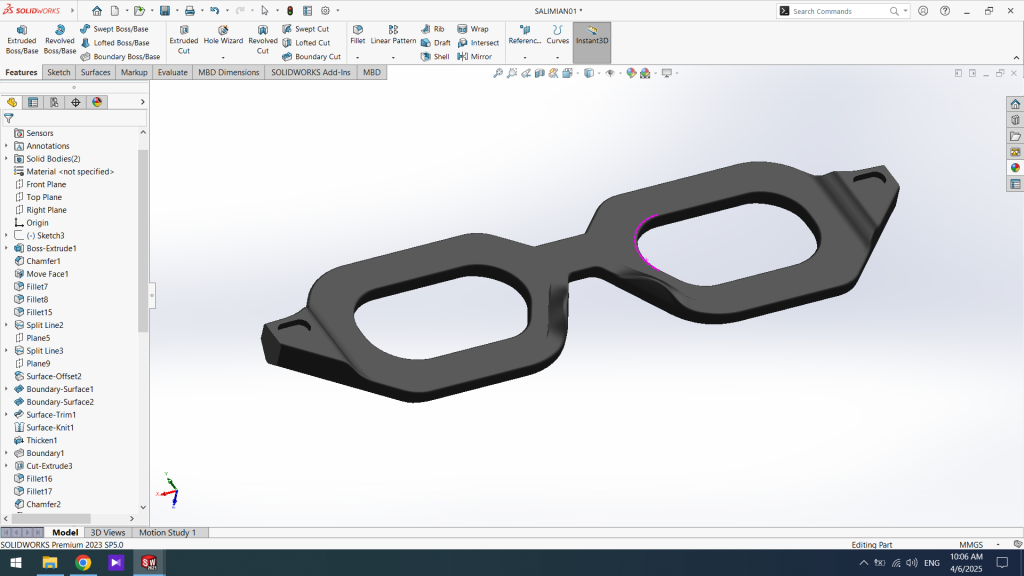1024x576 pixels.
Task: Open the Curves dropdown arrow
Action: (557, 57)
